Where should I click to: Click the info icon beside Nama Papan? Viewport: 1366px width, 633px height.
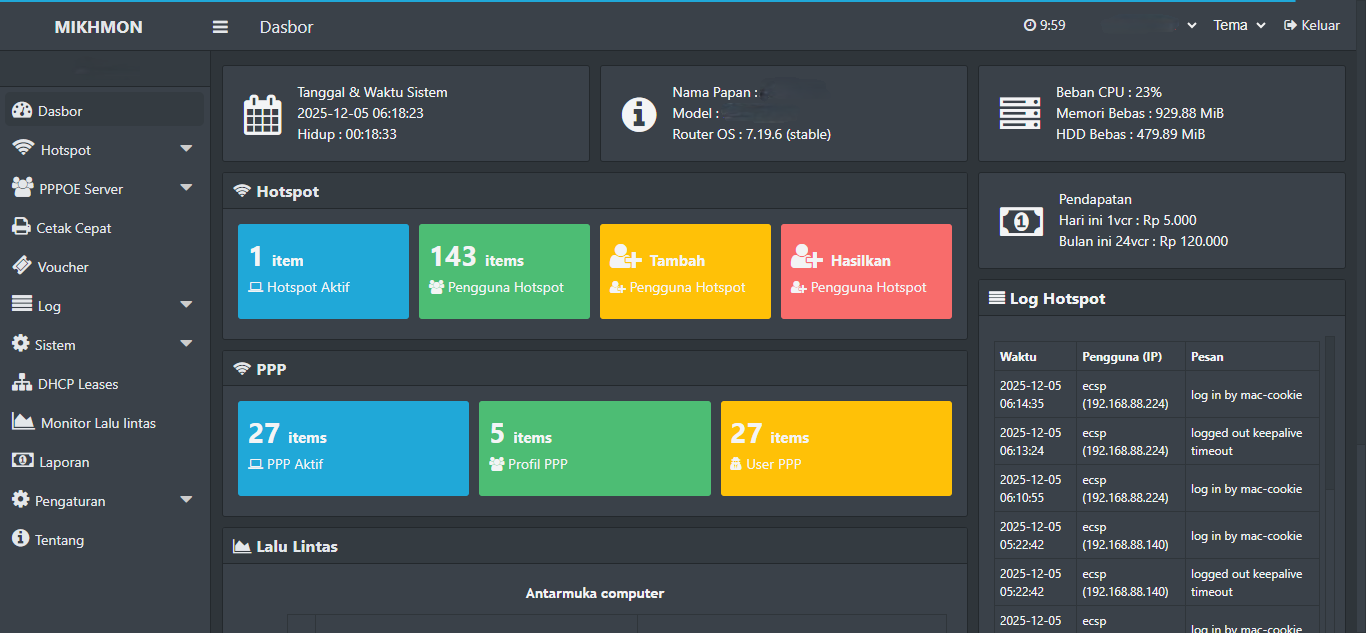639,114
